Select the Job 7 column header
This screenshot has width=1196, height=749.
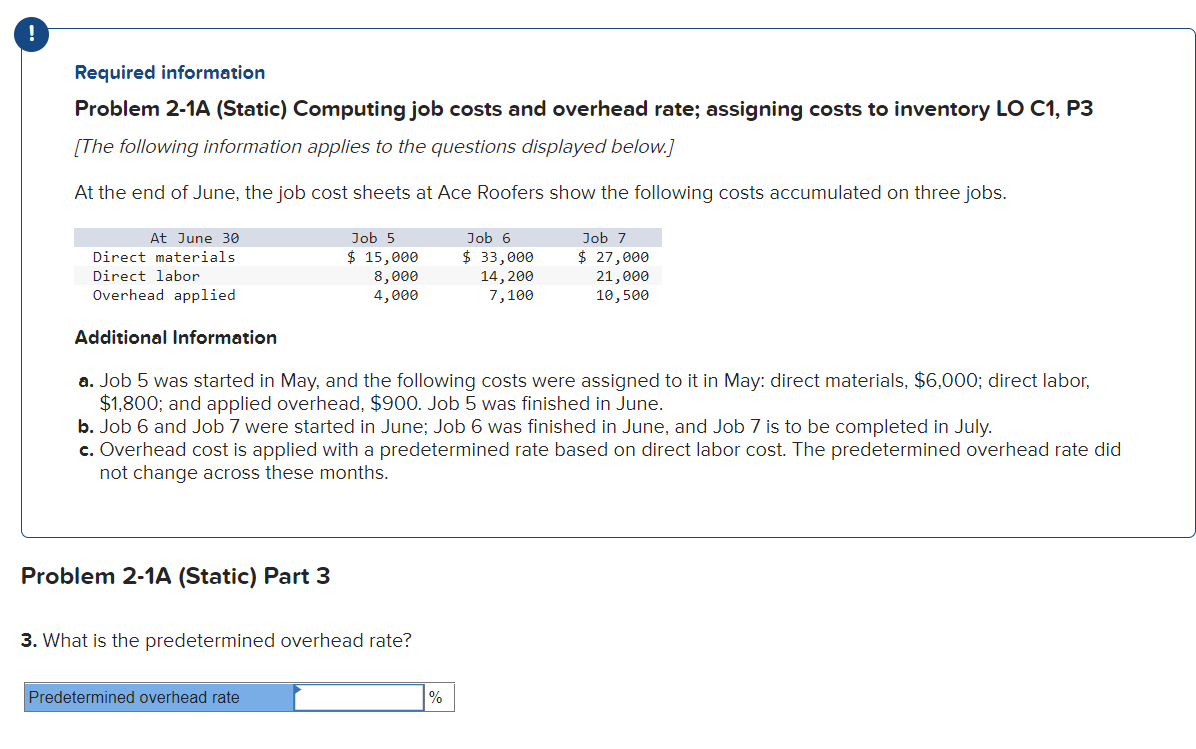[x=603, y=237]
